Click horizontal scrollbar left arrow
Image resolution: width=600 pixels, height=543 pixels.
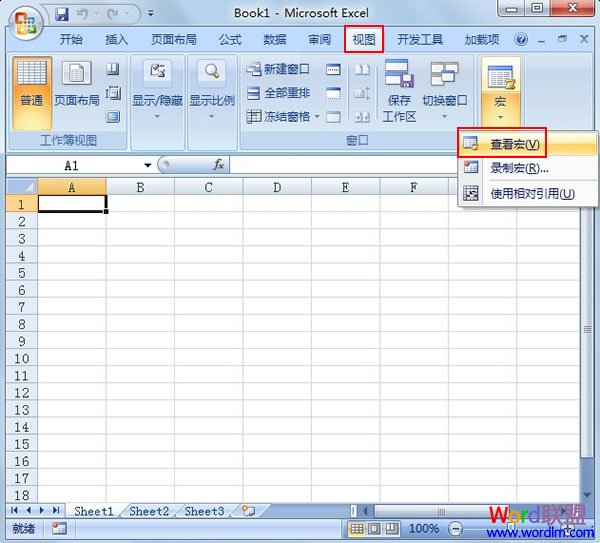[x=366, y=510]
